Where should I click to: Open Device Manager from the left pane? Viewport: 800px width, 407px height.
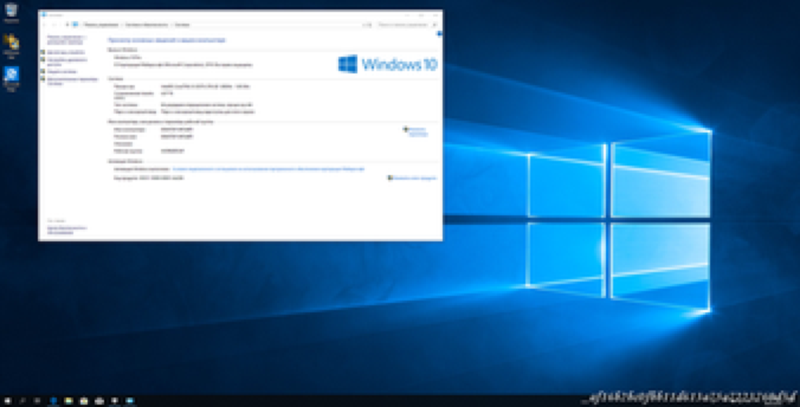click(66, 53)
